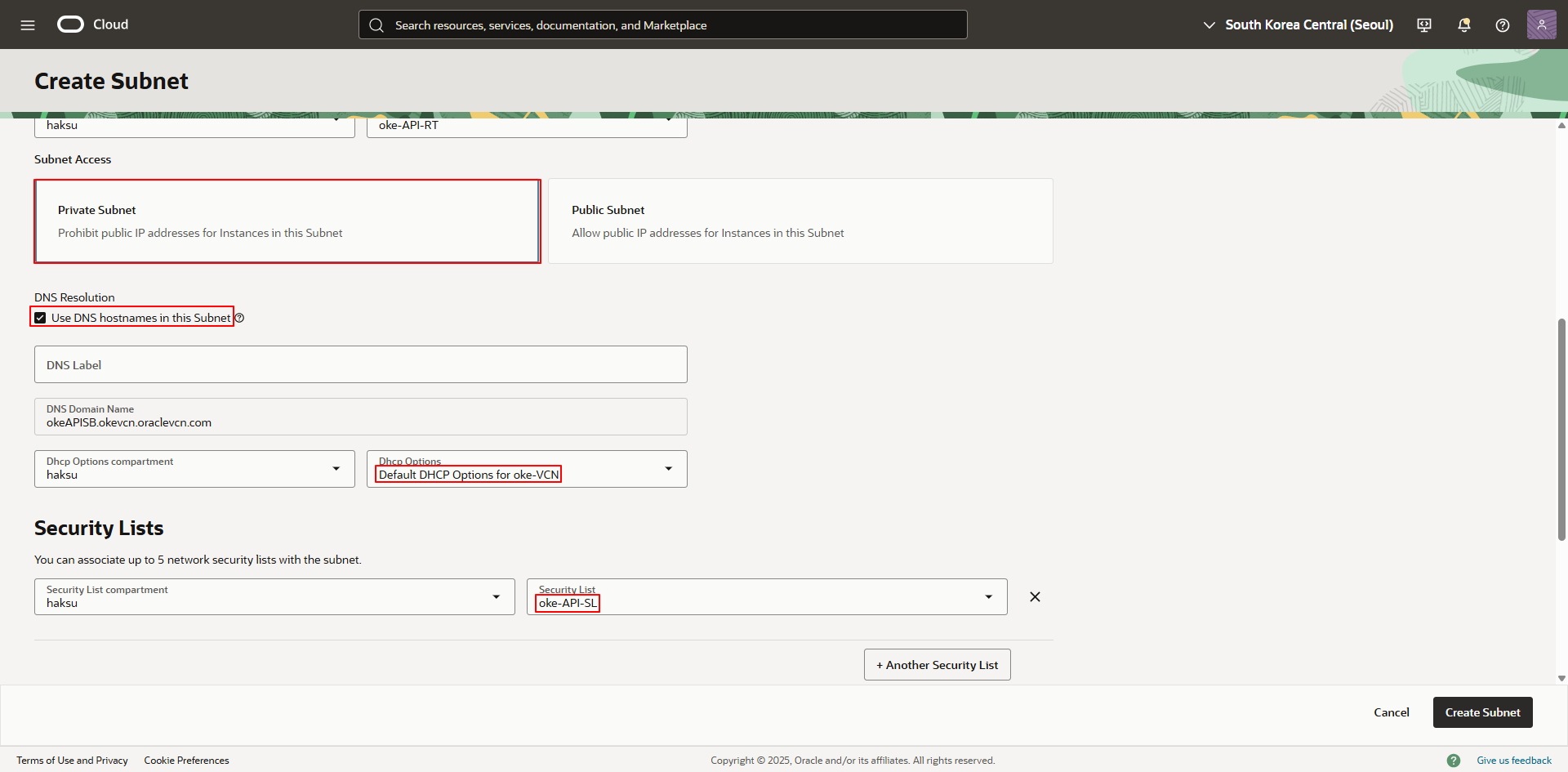This screenshot has height=772, width=1568.
Task: Click the green feedback help icon
Action: click(x=1454, y=761)
